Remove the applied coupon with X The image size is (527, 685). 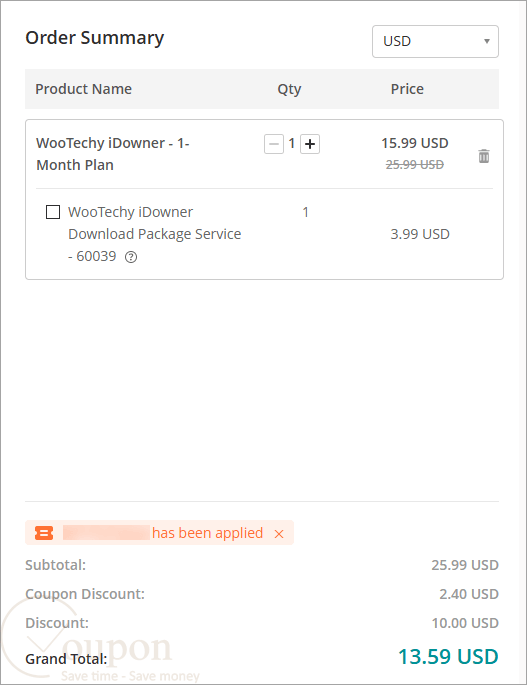279,533
